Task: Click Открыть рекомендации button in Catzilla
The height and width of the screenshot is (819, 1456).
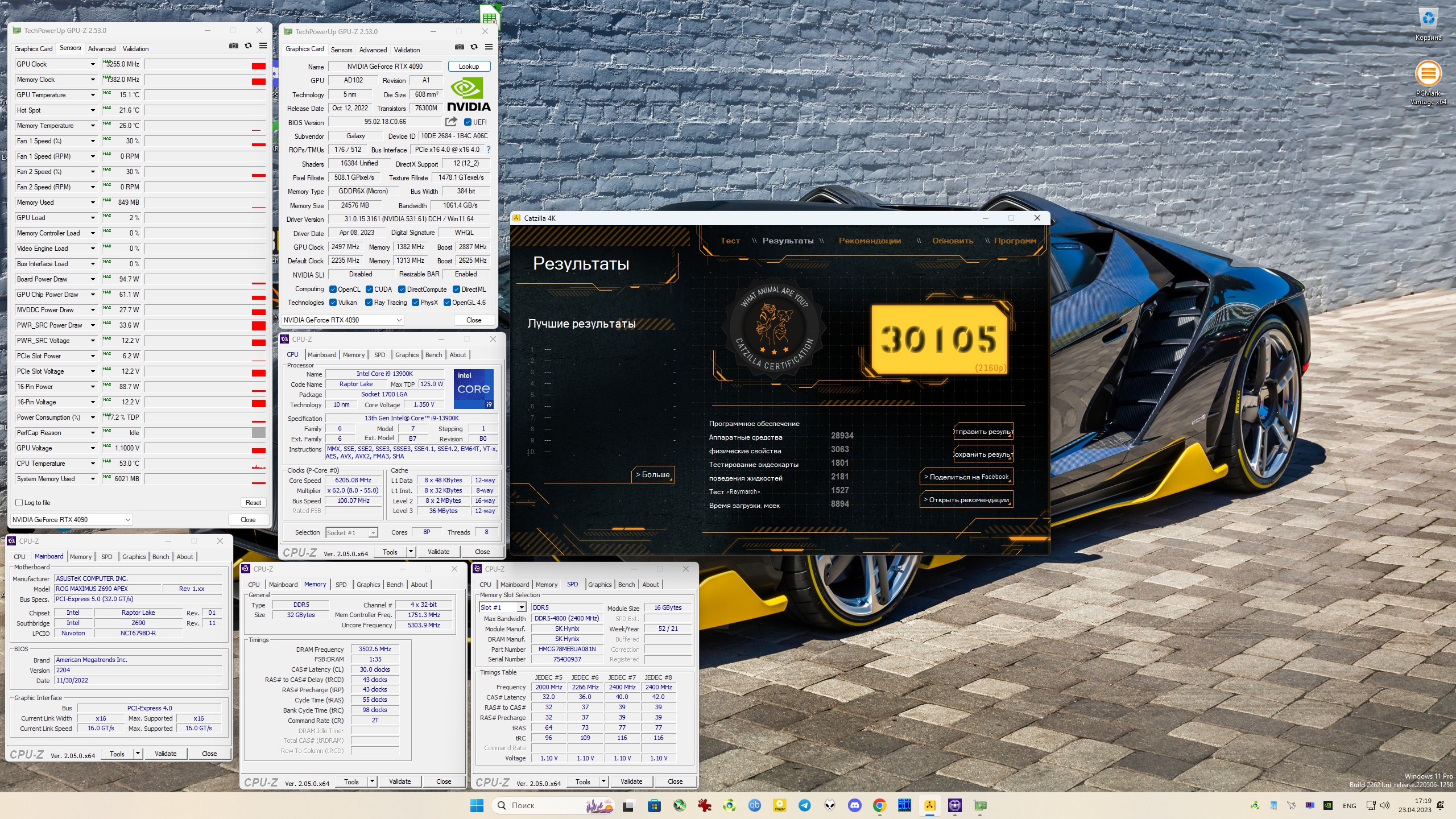Action: pos(966,500)
